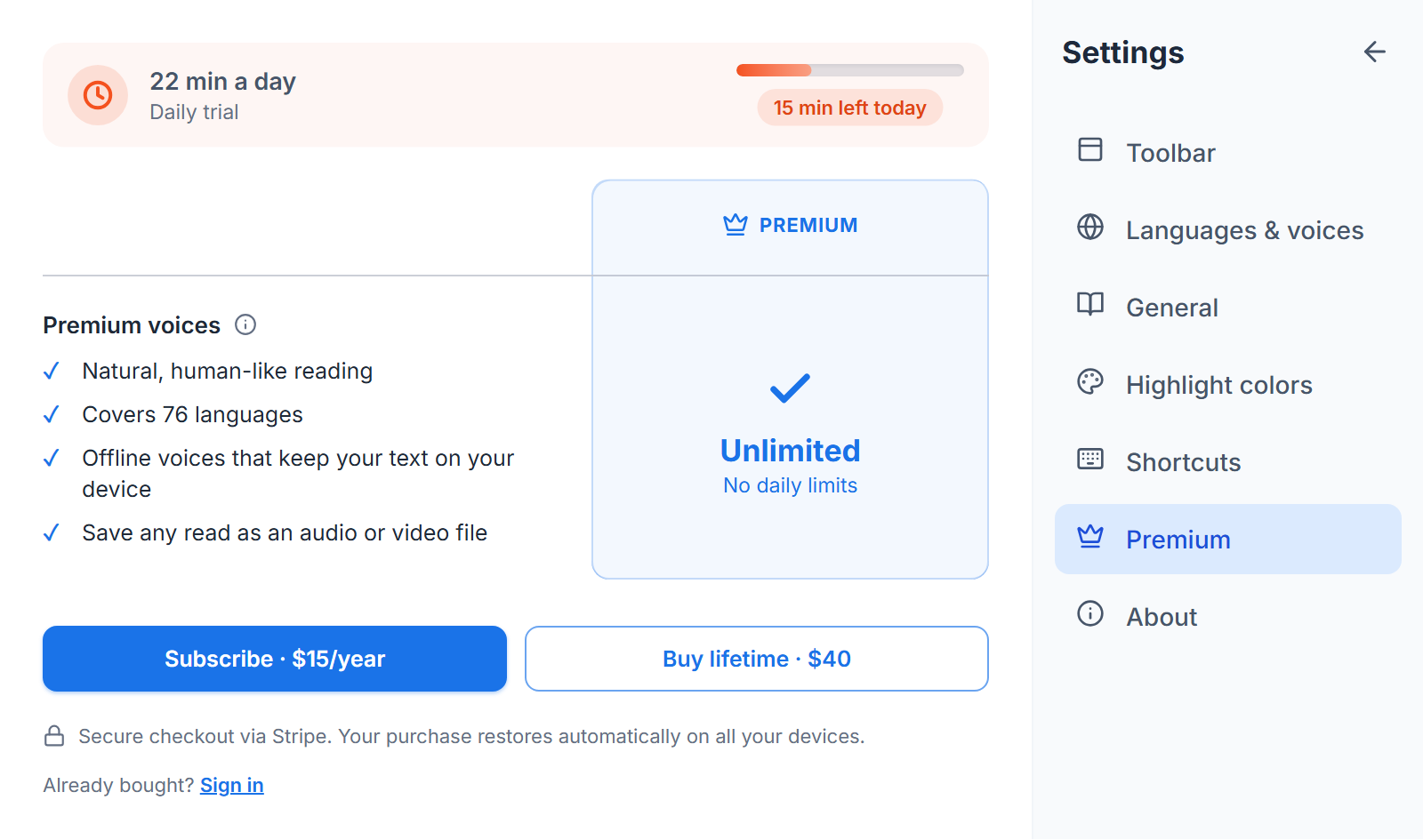
Task: Click the crown icon in Premium plan header
Action: [736, 225]
